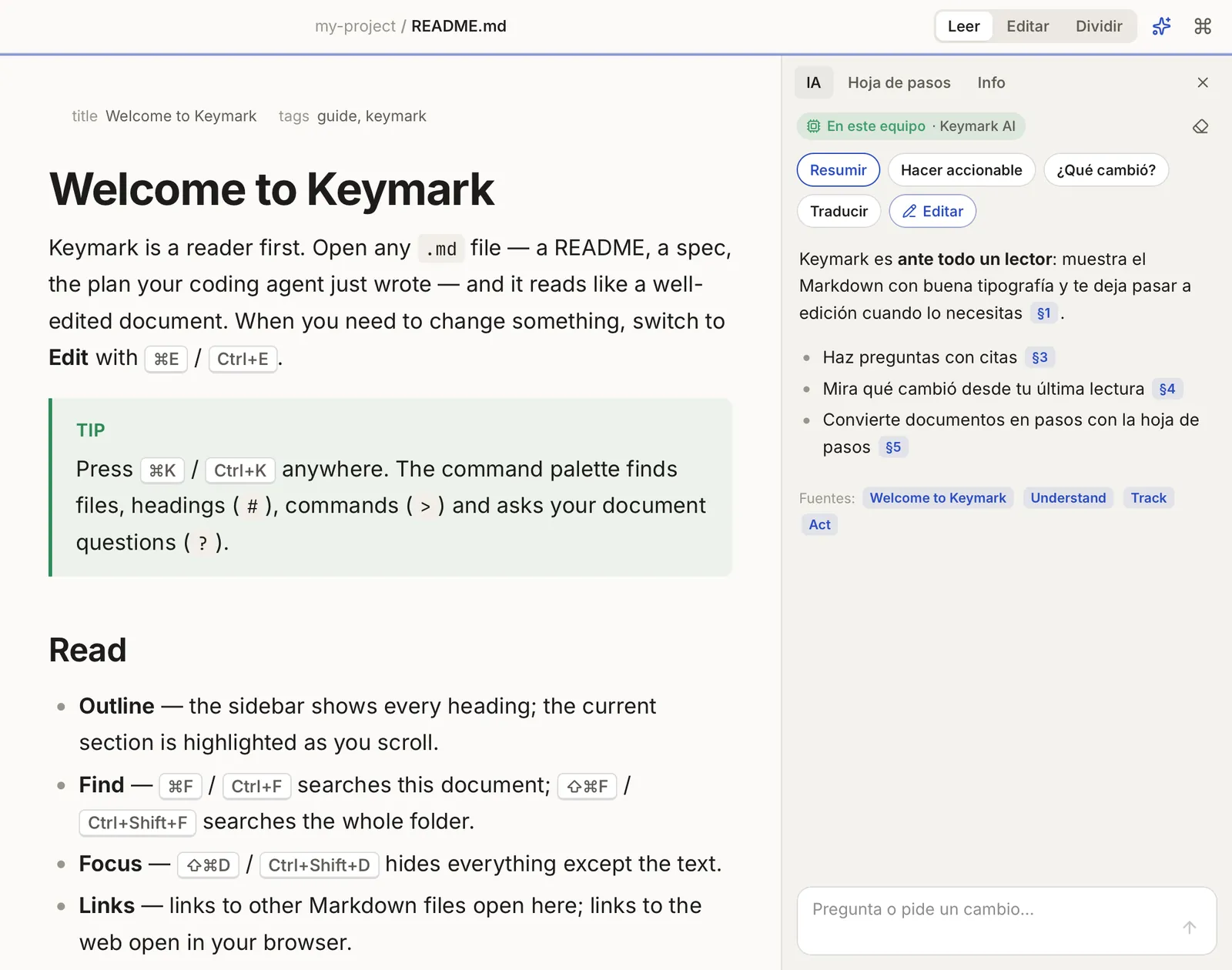
Task: Switch to Dividir split view
Action: coord(1099,26)
